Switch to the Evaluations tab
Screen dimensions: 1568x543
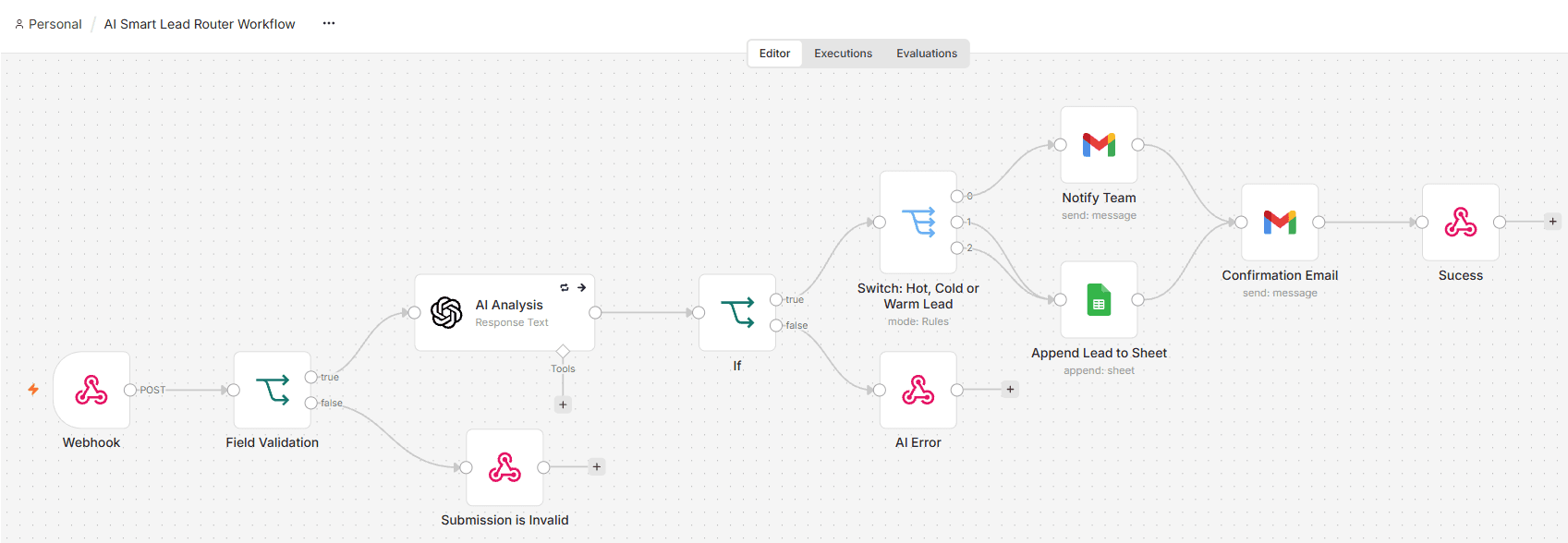pos(927,54)
